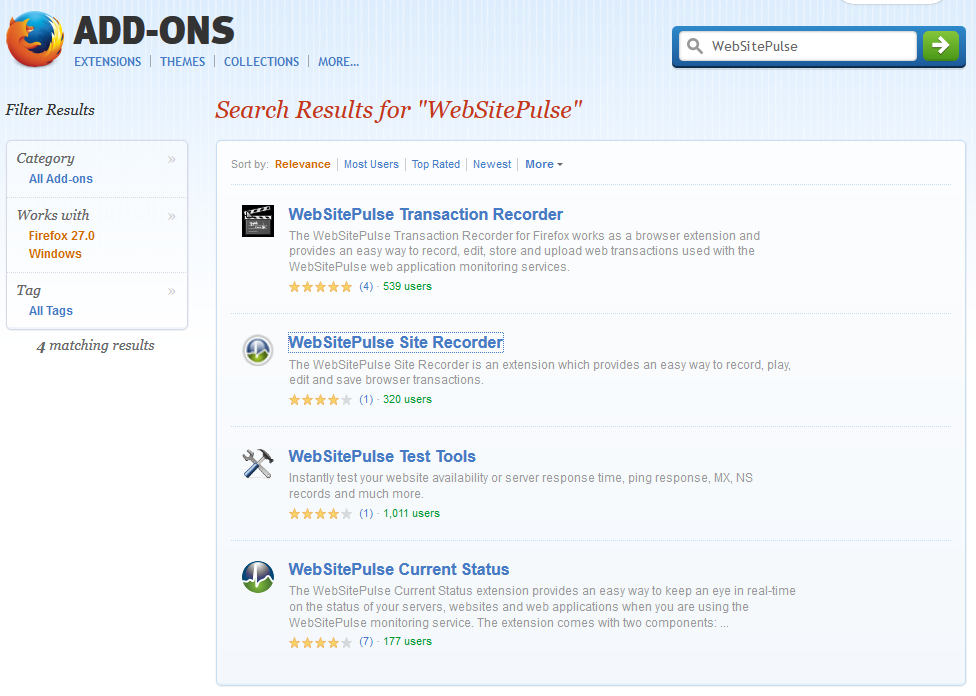Click the '1,011 users' text

click(411, 514)
